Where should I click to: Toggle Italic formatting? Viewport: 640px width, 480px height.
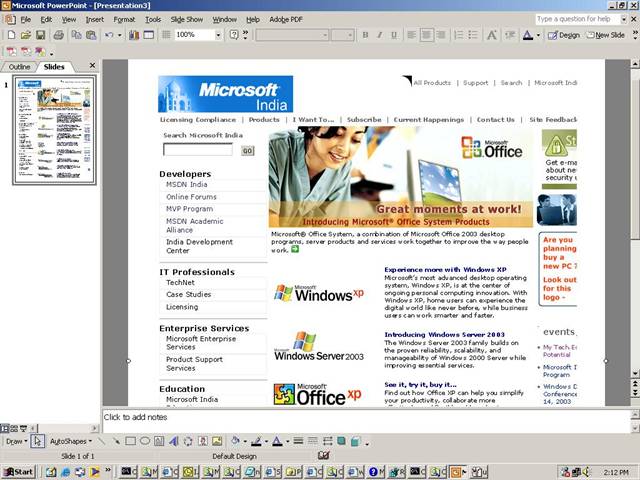click(x=380, y=35)
